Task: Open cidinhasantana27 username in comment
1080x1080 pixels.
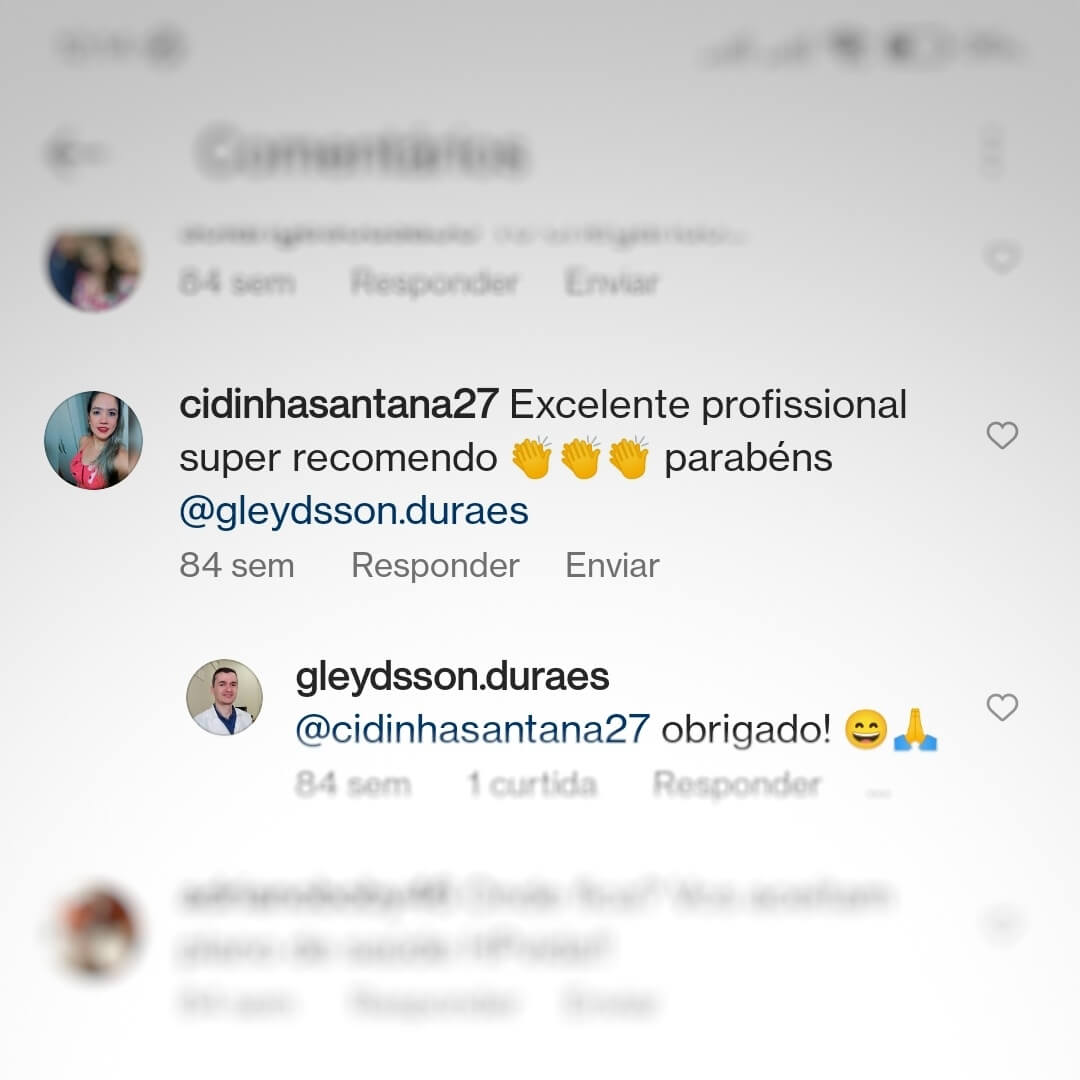Action: click(x=339, y=404)
